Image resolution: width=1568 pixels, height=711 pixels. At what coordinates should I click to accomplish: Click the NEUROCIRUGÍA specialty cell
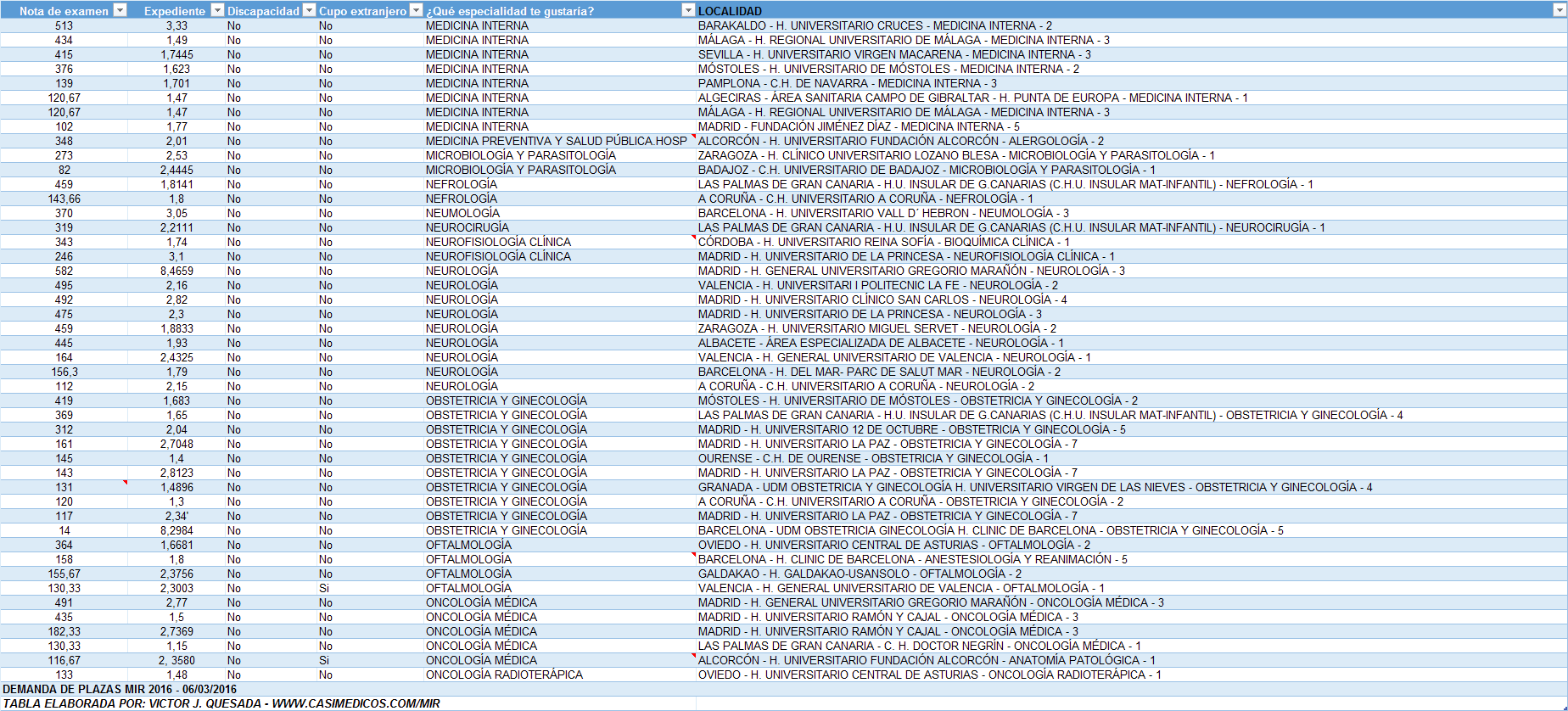pyautogui.click(x=560, y=227)
